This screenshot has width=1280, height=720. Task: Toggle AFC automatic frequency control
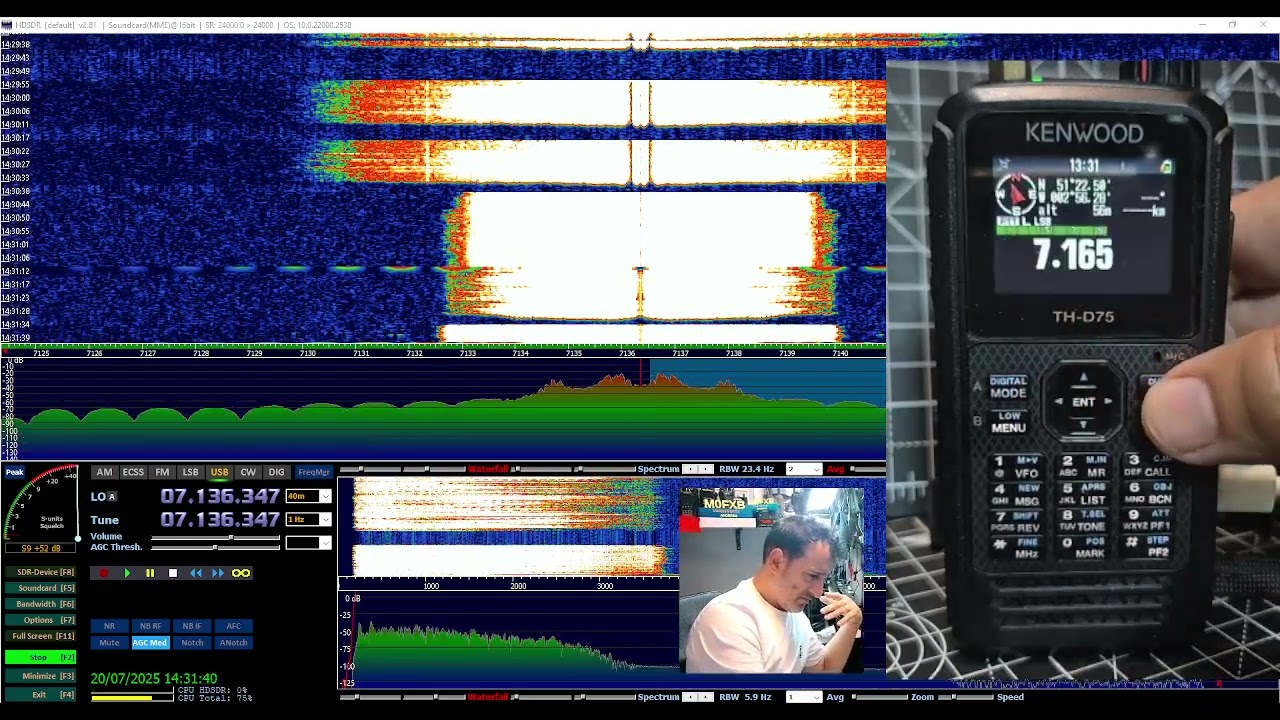coord(233,626)
